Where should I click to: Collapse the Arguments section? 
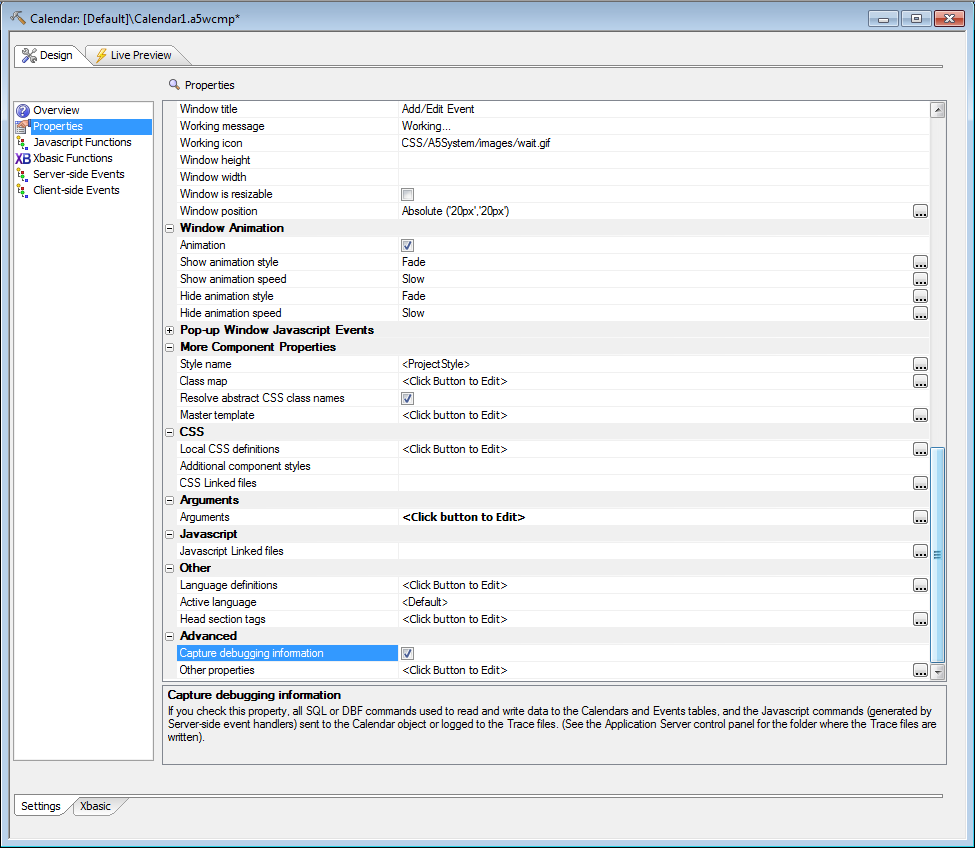pos(169,500)
